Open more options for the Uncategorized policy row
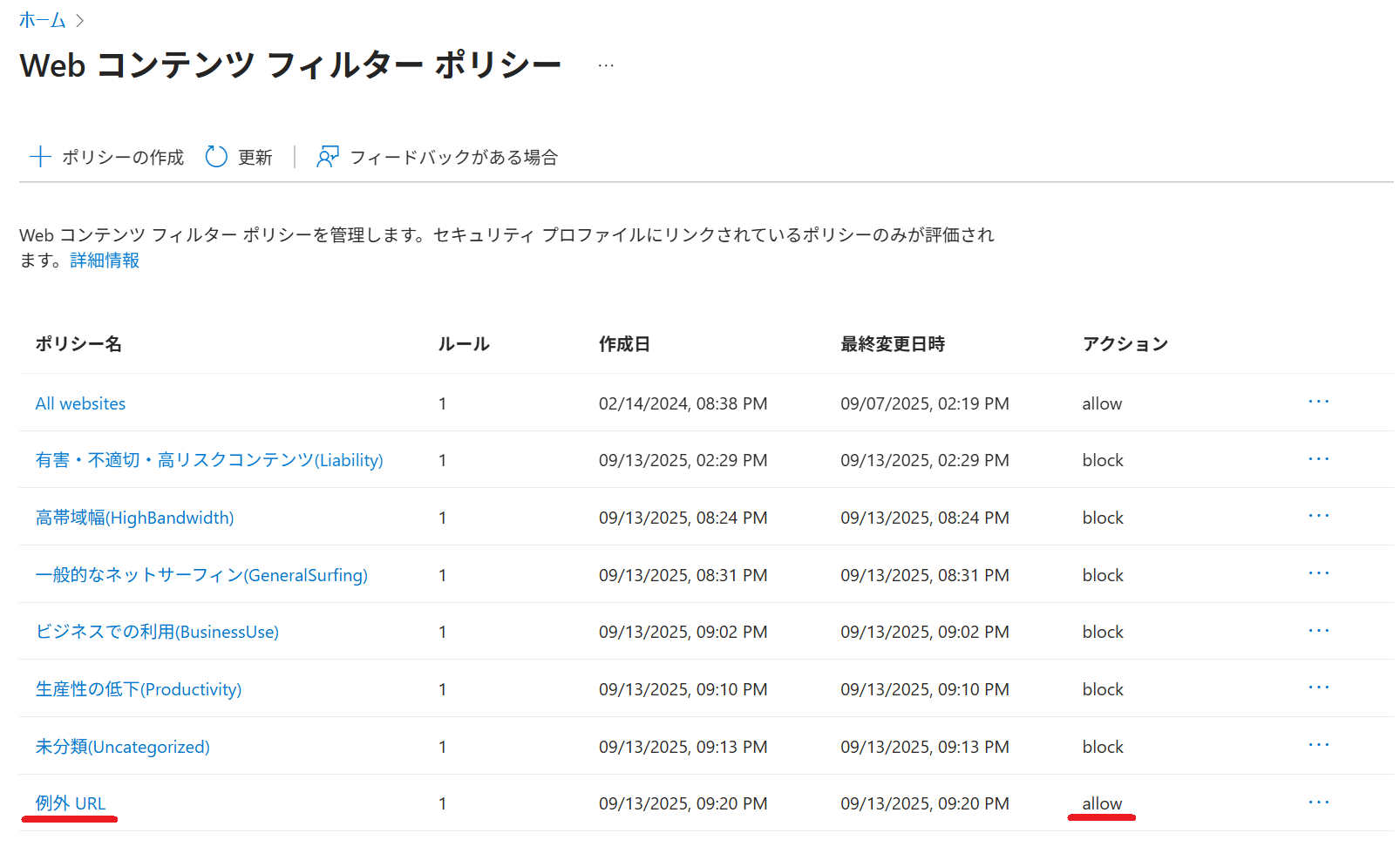 (x=1319, y=745)
